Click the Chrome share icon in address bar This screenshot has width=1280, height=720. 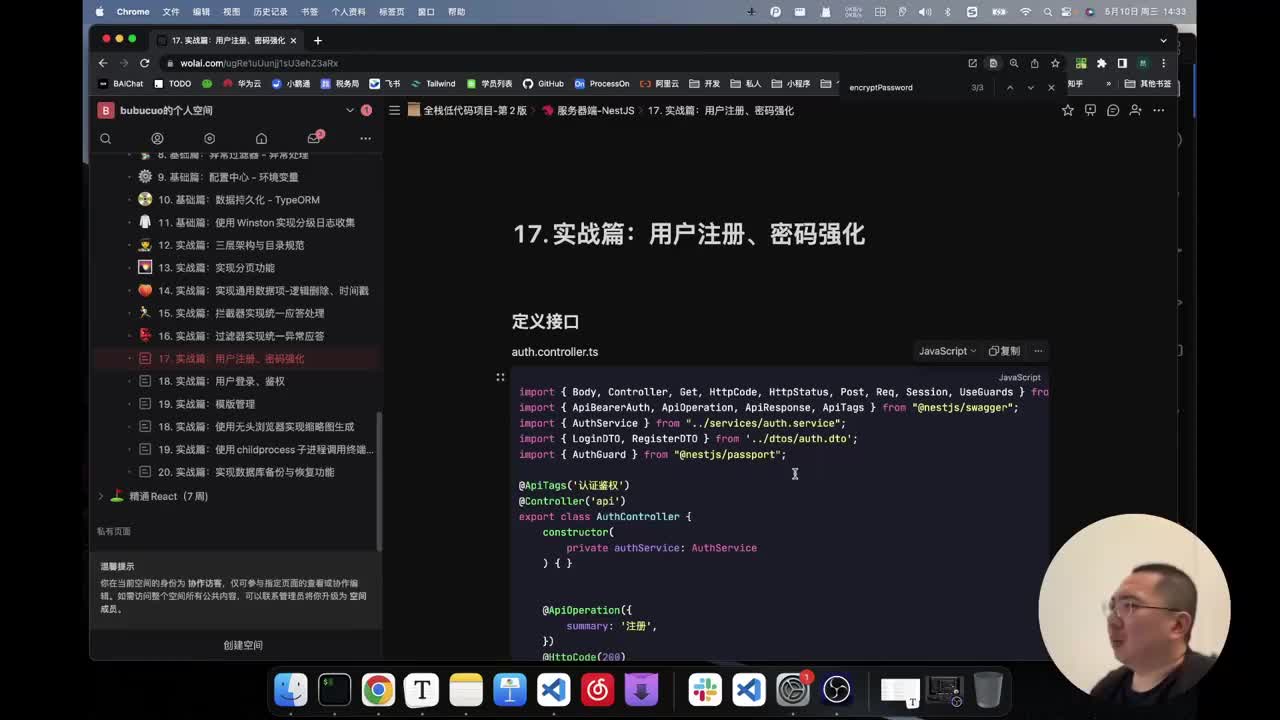(1034, 63)
